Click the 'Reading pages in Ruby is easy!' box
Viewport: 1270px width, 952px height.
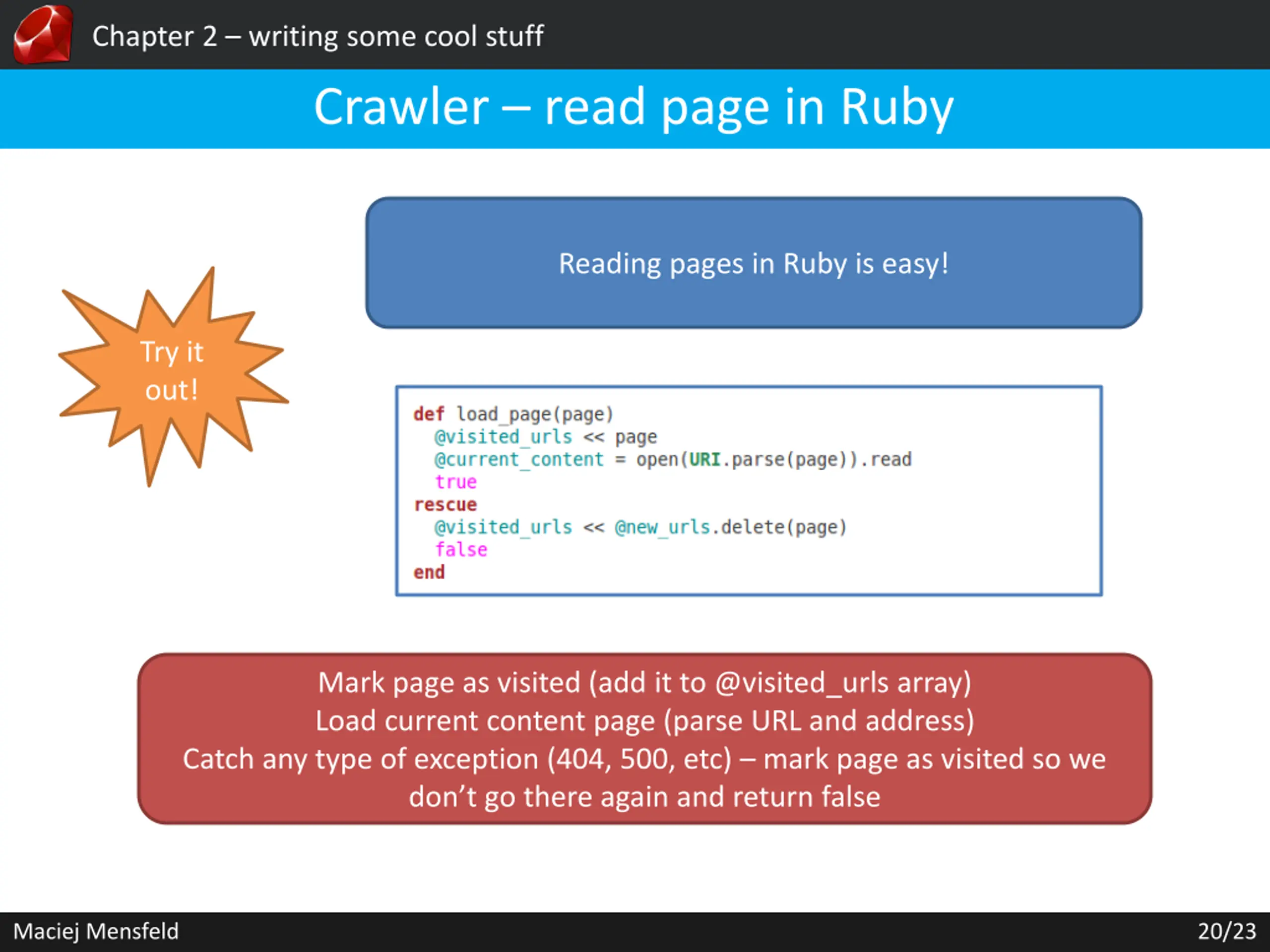(x=753, y=263)
